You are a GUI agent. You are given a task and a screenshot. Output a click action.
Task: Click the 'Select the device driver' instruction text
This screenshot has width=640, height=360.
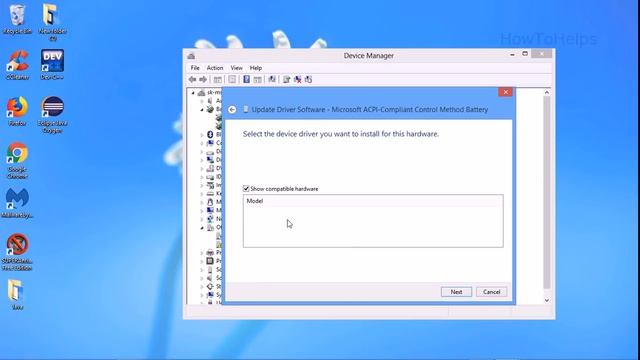click(341, 134)
